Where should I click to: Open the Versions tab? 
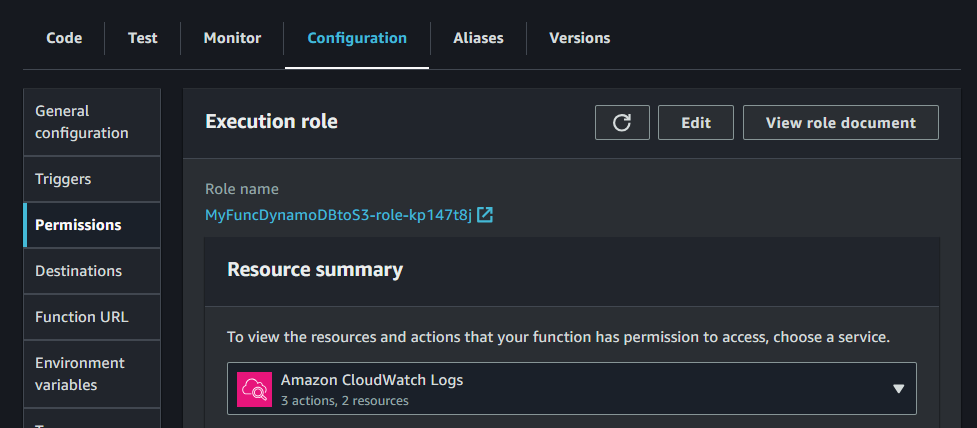click(579, 38)
